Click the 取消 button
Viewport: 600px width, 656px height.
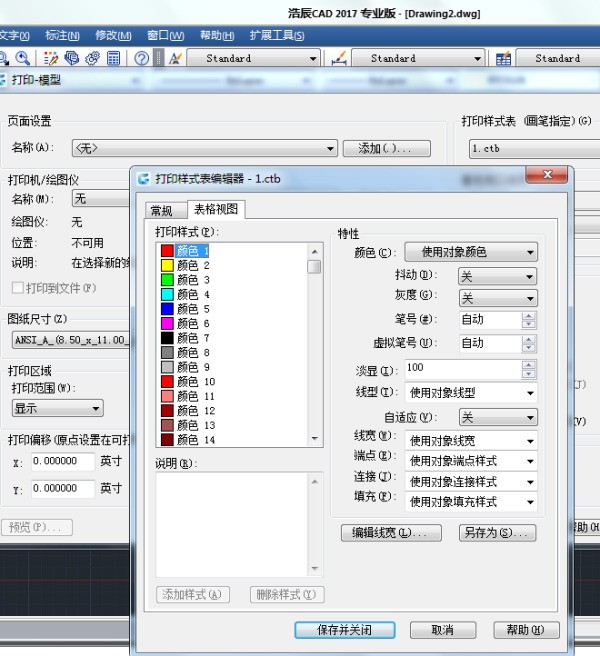443,630
